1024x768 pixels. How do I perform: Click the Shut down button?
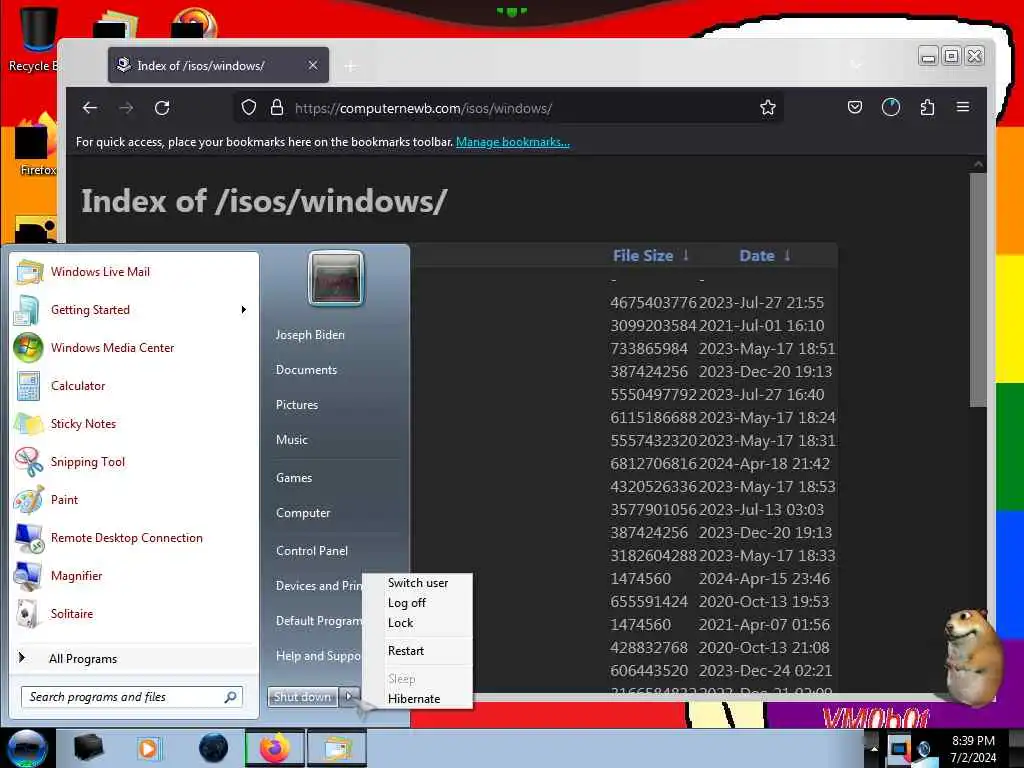pyautogui.click(x=302, y=697)
